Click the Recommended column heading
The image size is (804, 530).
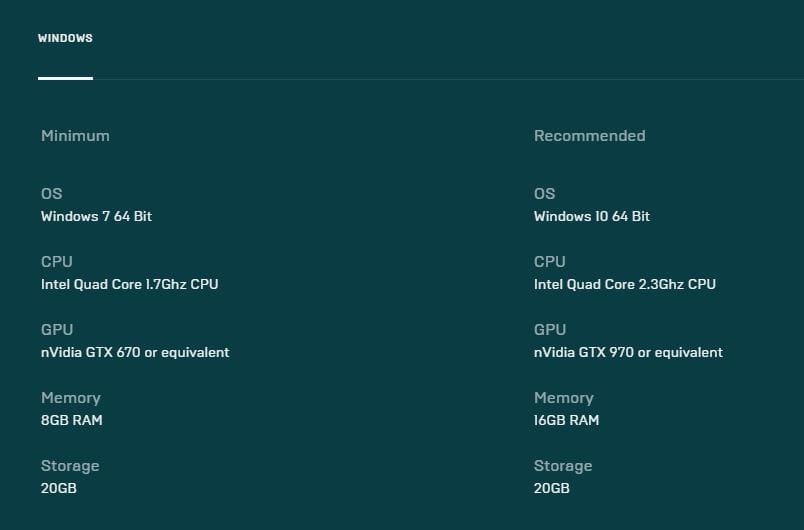589,136
